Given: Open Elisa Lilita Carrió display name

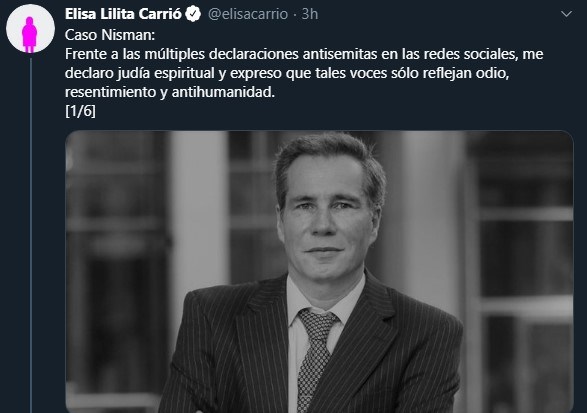Looking at the screenshot, I should (123, 14).
